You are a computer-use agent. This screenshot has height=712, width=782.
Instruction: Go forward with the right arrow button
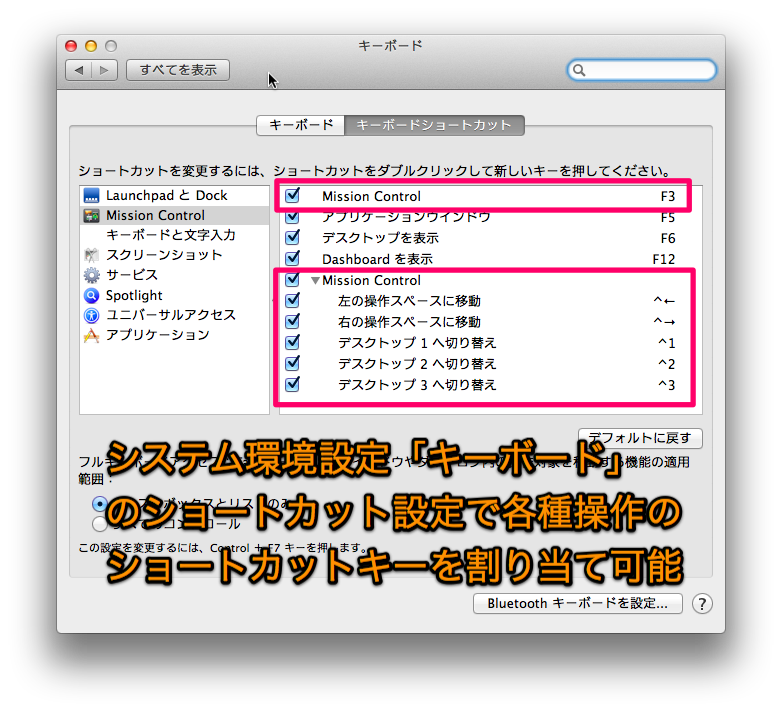[x=104, y=70]
